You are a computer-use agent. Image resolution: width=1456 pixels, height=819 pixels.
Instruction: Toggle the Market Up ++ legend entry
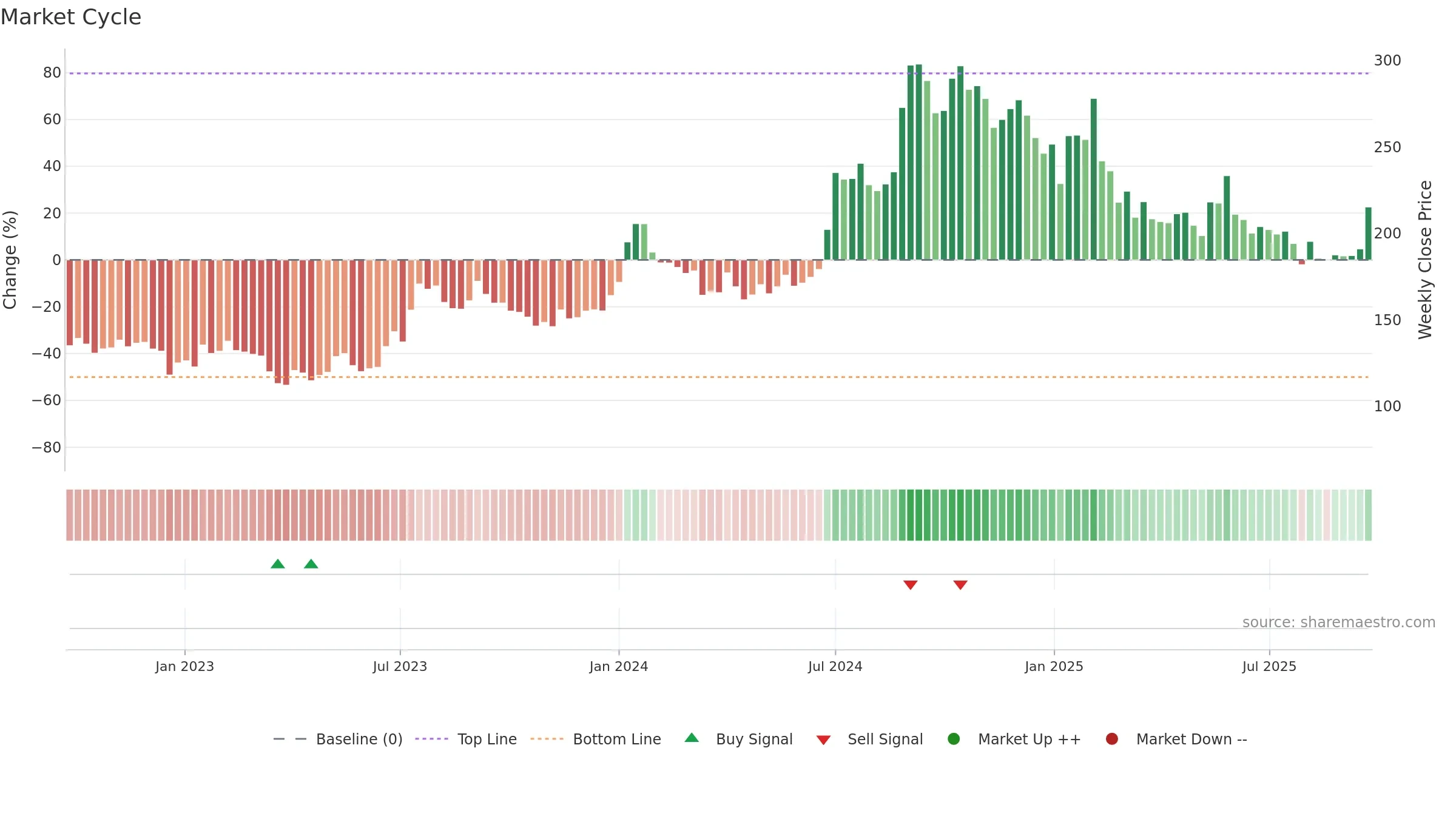click(x=1014, y=739)
